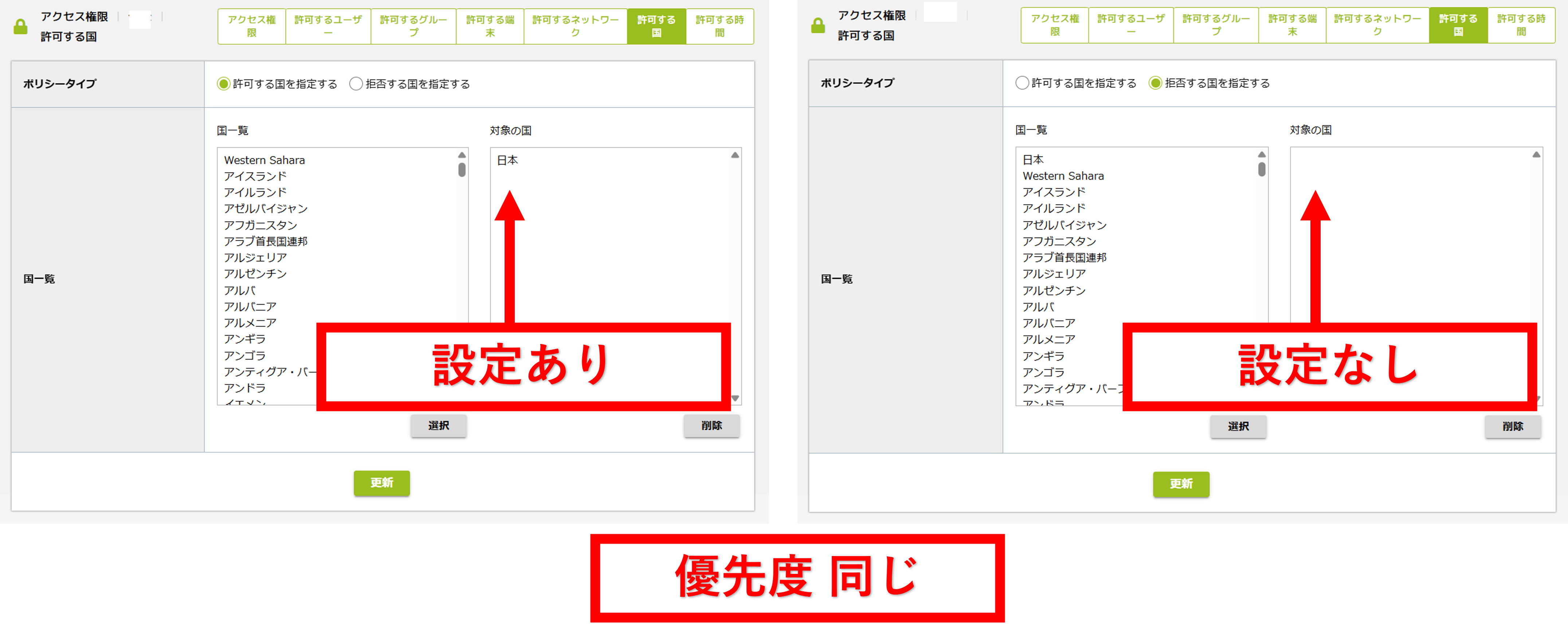Select Western Sahara in left panel country list
This screenshot has width=1568, height=638.
coord(264,160)
